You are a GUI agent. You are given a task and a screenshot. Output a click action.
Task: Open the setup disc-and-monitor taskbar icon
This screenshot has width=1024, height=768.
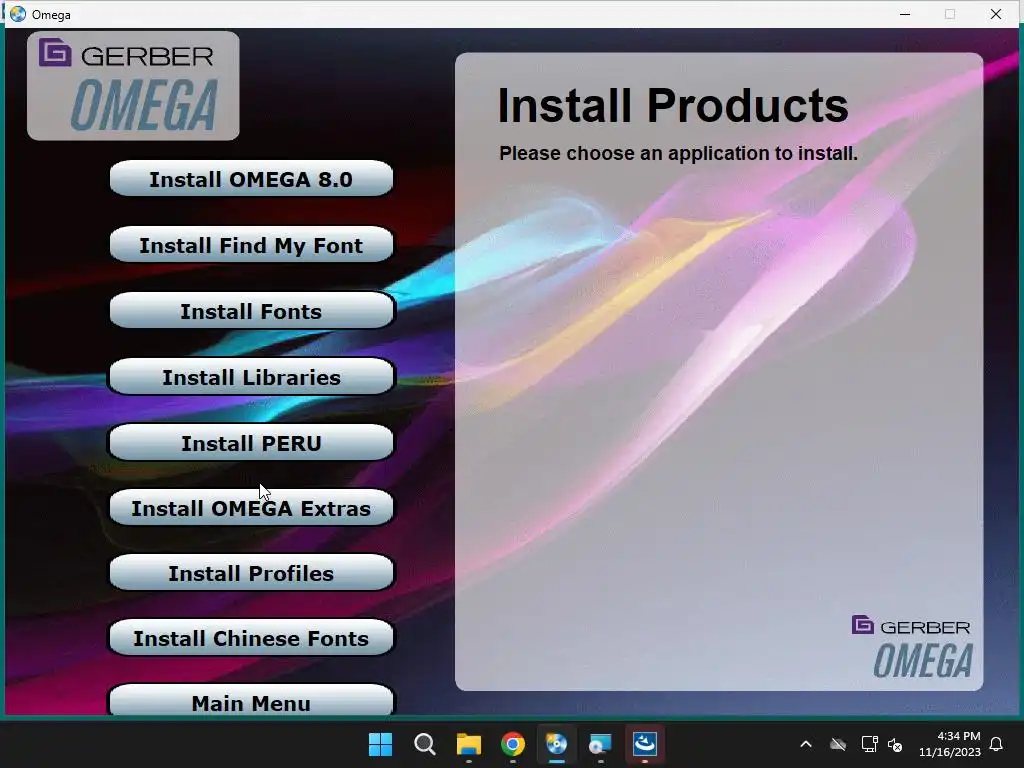click(x=600, y=744)
